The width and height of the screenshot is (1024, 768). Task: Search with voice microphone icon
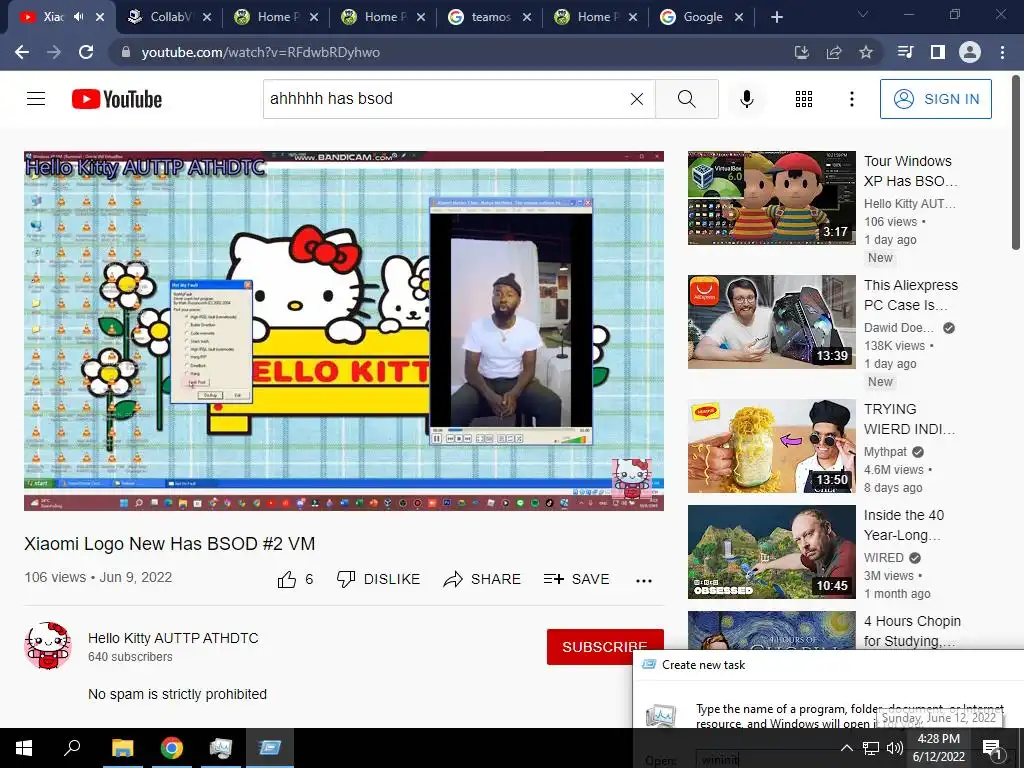(747, 99)
